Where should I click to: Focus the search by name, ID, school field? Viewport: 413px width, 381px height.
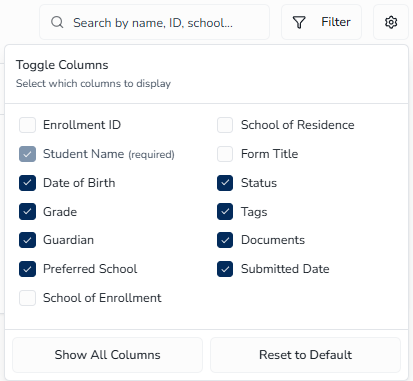(x=154, y=22)
